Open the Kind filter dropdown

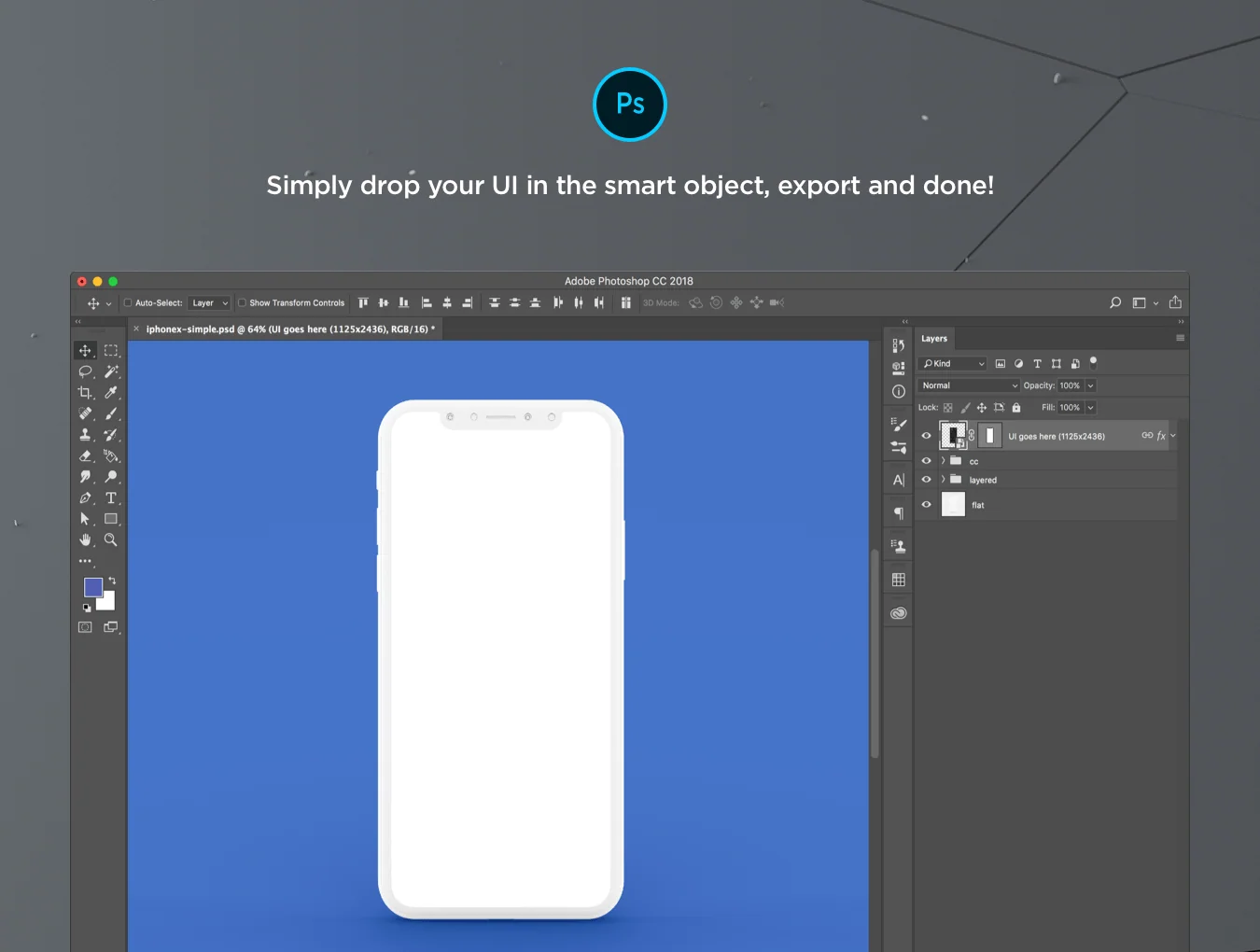click(x=952, y=364)
